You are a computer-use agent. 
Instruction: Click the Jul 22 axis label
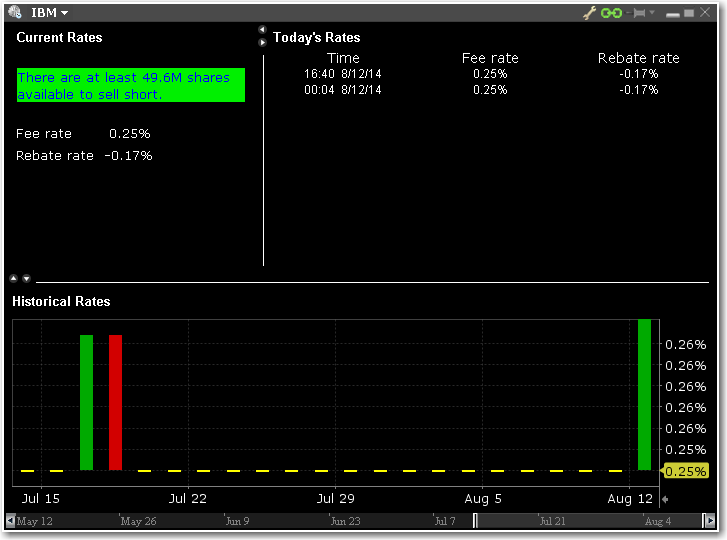coord(188,499)
